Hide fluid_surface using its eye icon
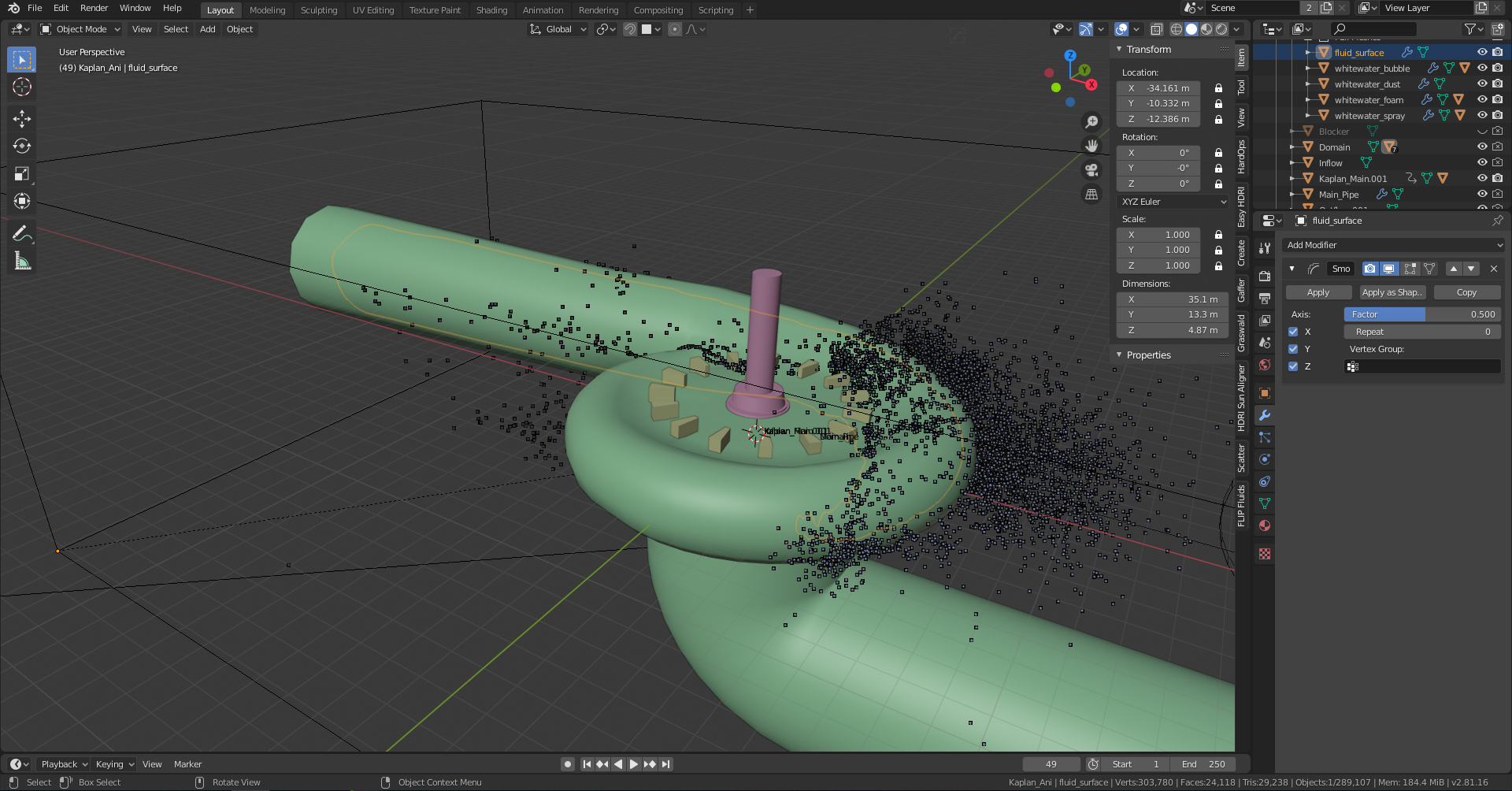The image size is (1512, 791). coord(1482,53)
